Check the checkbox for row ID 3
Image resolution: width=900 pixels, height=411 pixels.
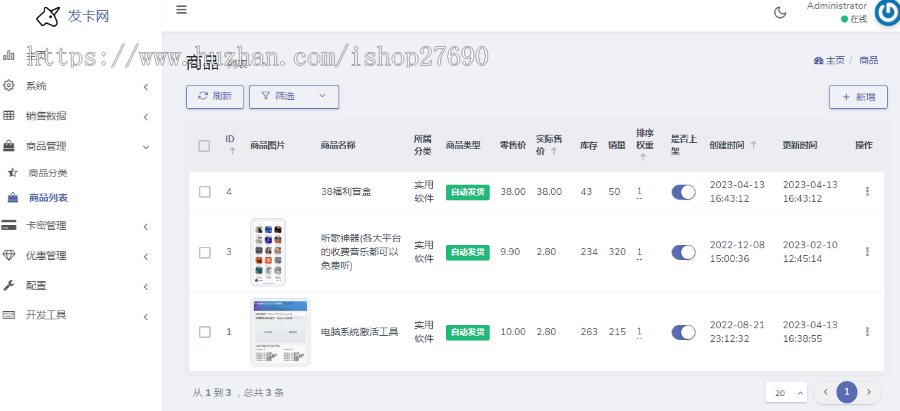coord(204,252)
